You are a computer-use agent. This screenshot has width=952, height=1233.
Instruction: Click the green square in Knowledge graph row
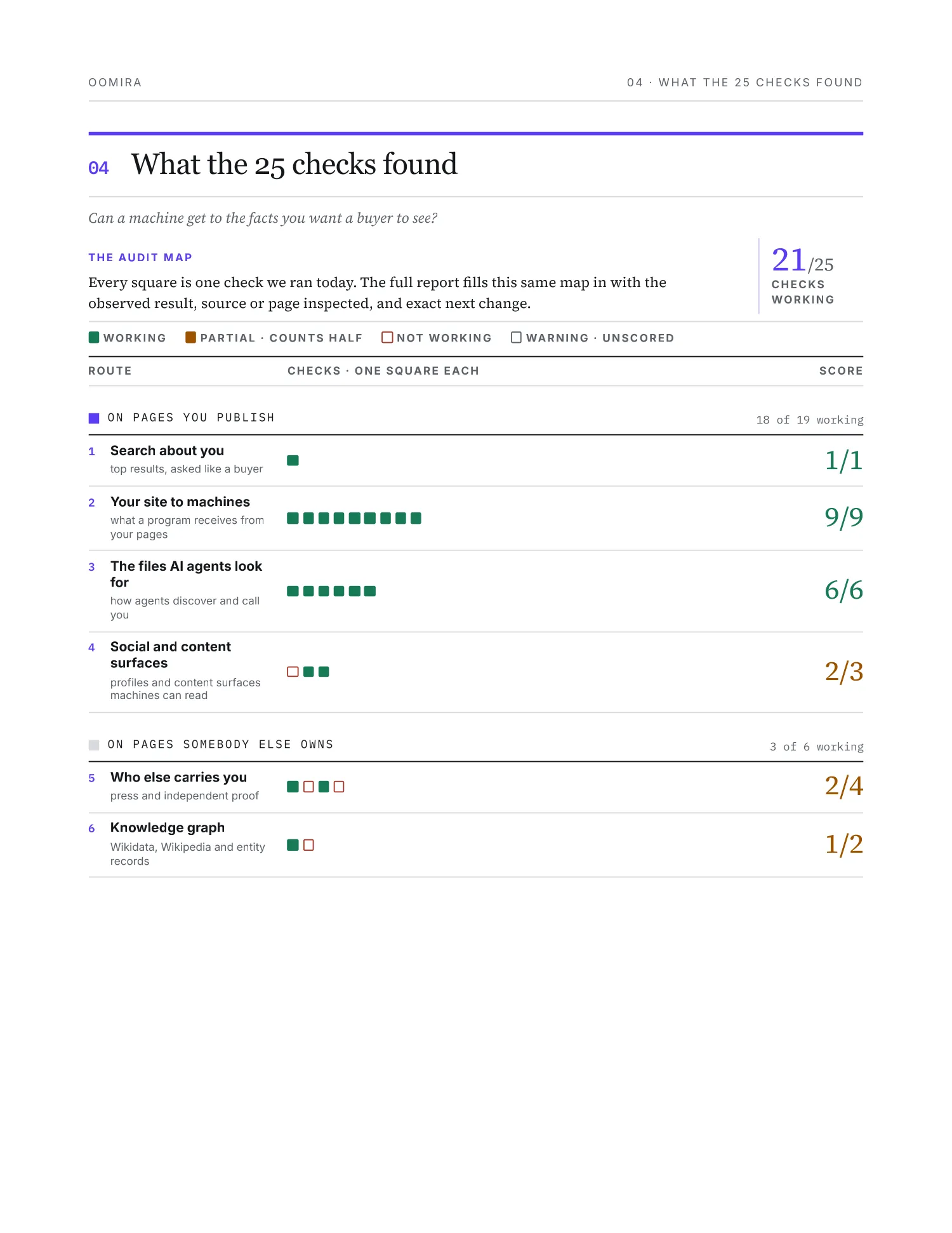tap(293, 845)
